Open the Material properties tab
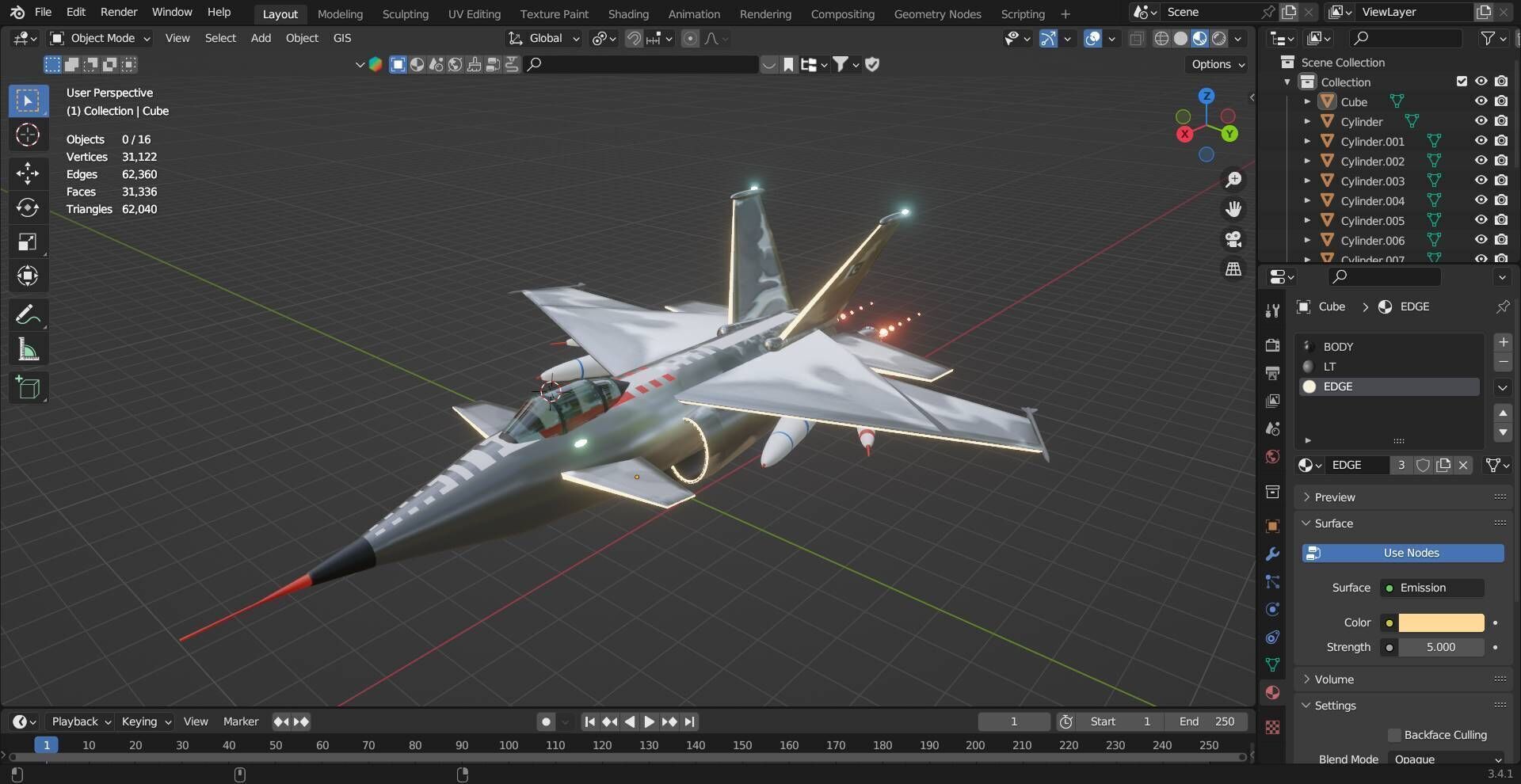Image resolution: width=1521 pixels, height=784 pixels. coord(1272,692)
